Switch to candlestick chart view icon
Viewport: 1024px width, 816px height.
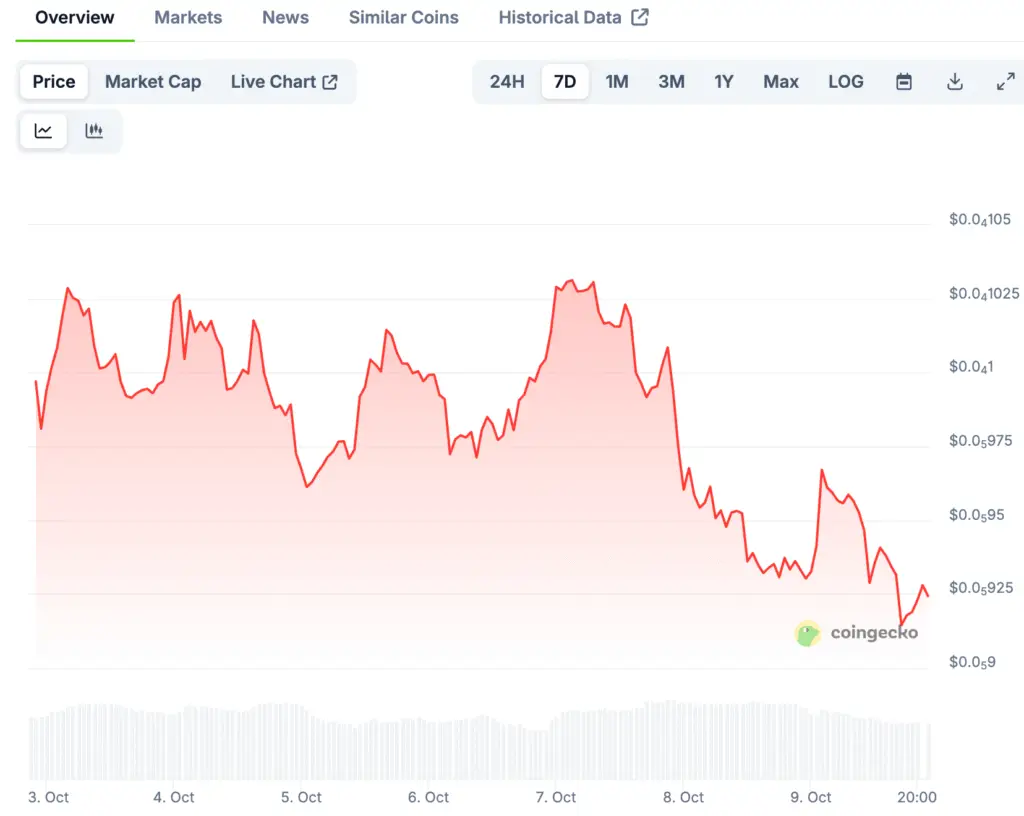(94, 131)
